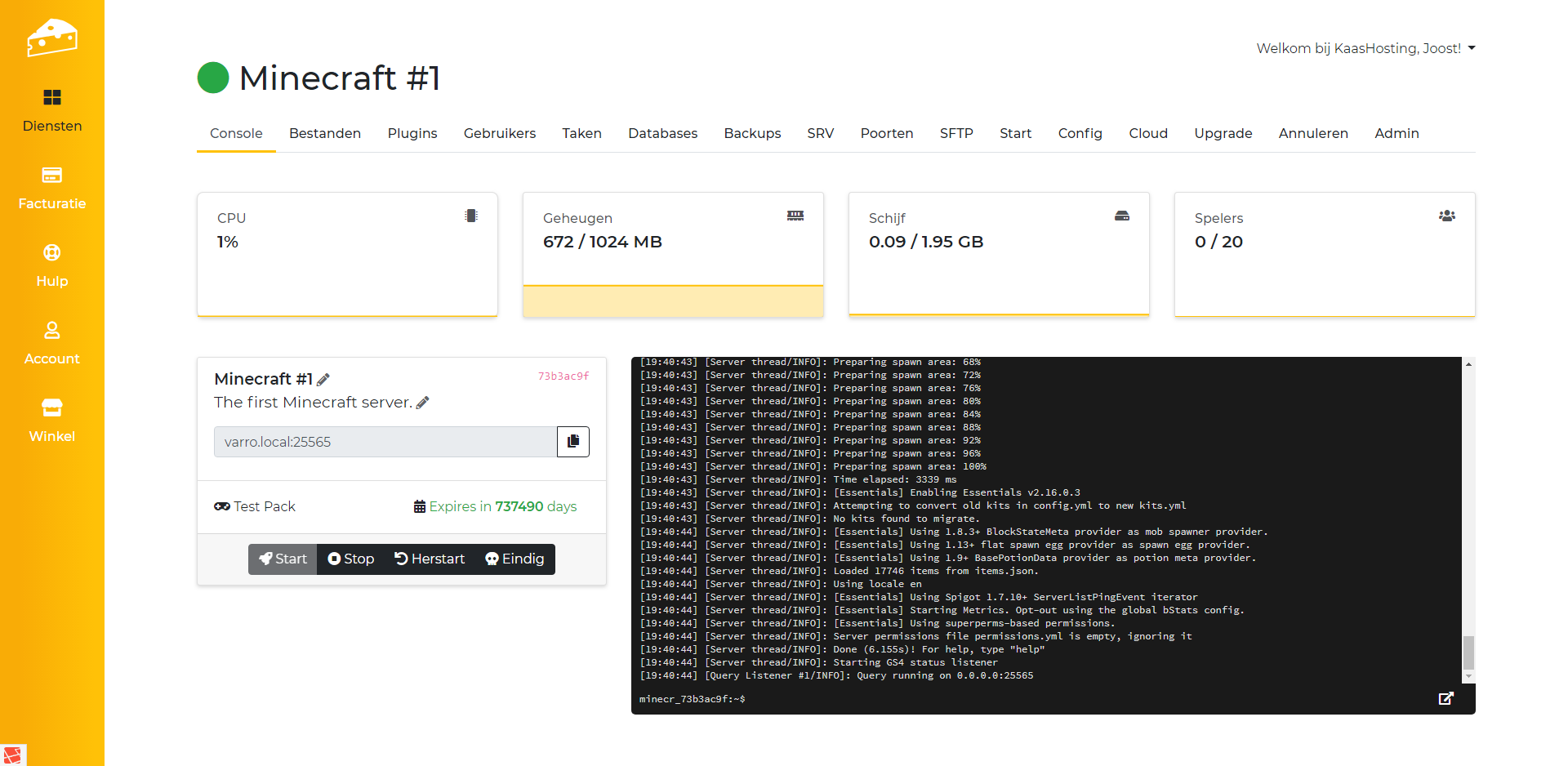Copy server address to clipboard

tap(573, 442)
